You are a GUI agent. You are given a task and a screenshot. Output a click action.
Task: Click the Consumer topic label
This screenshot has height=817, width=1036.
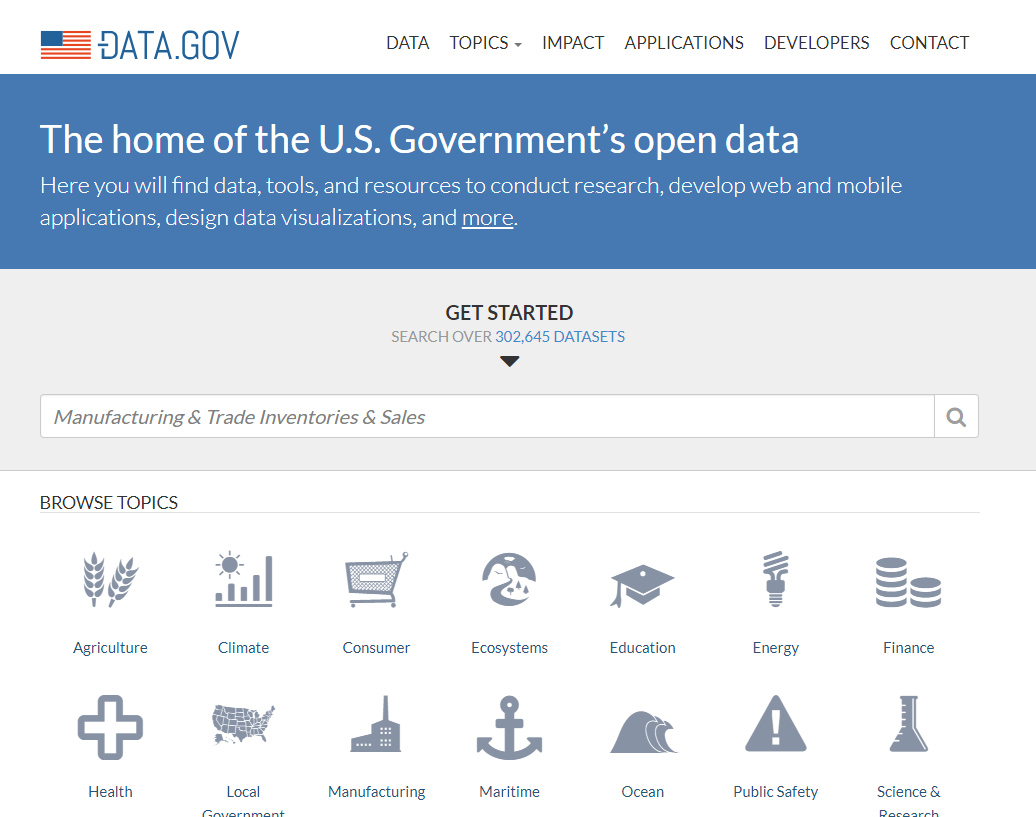(376, 648)
